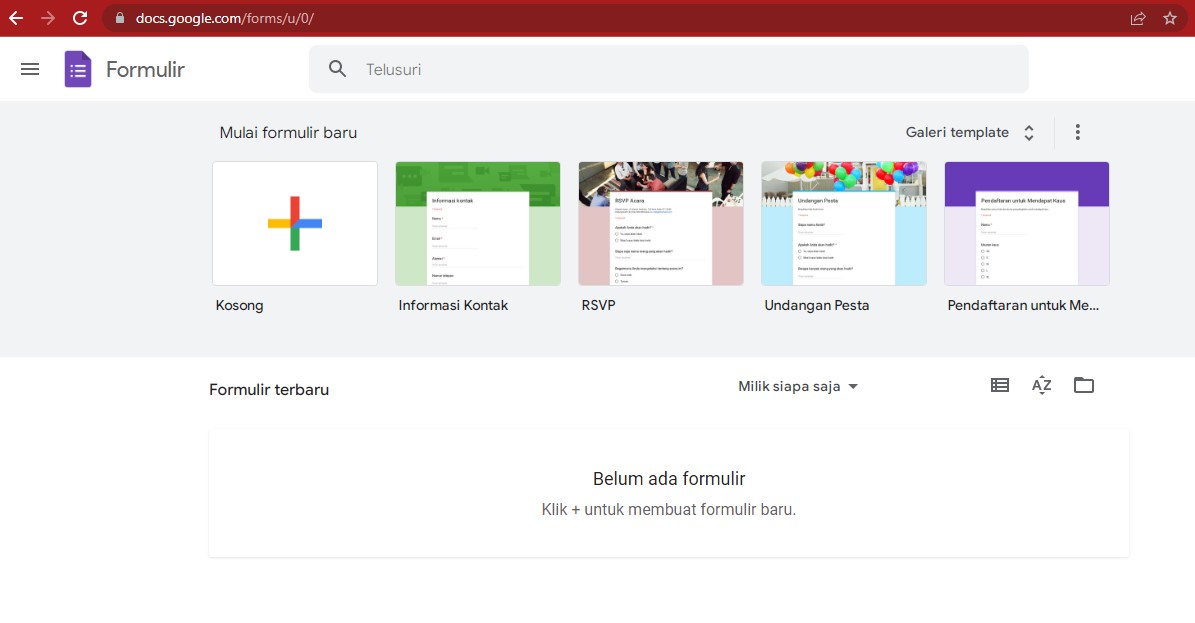
Task: Bookmark the page with the star icon
Action: 1169,17
